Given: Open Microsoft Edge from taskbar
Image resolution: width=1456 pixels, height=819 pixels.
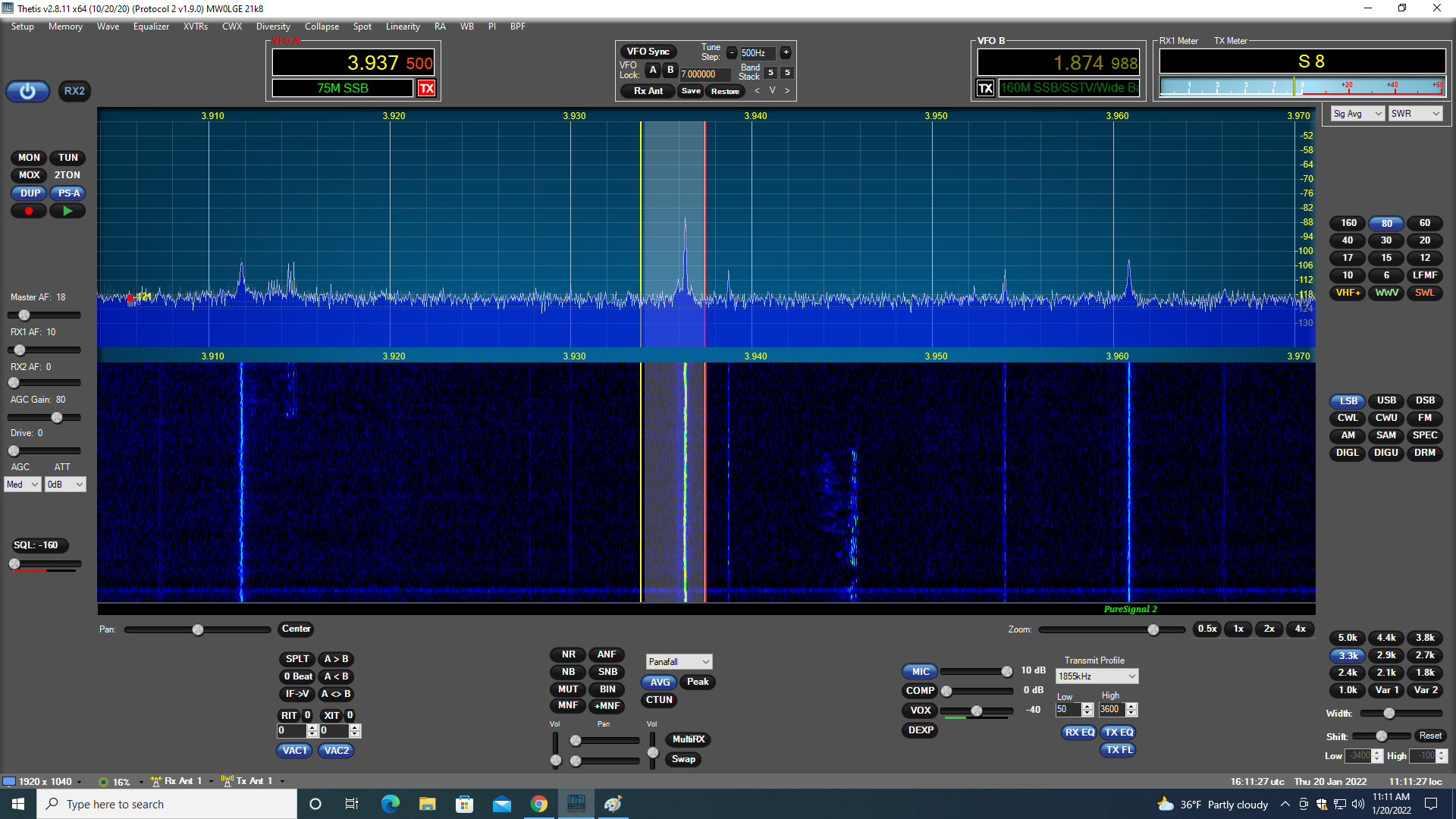Looking at the screenshot, I should [390, 804].
